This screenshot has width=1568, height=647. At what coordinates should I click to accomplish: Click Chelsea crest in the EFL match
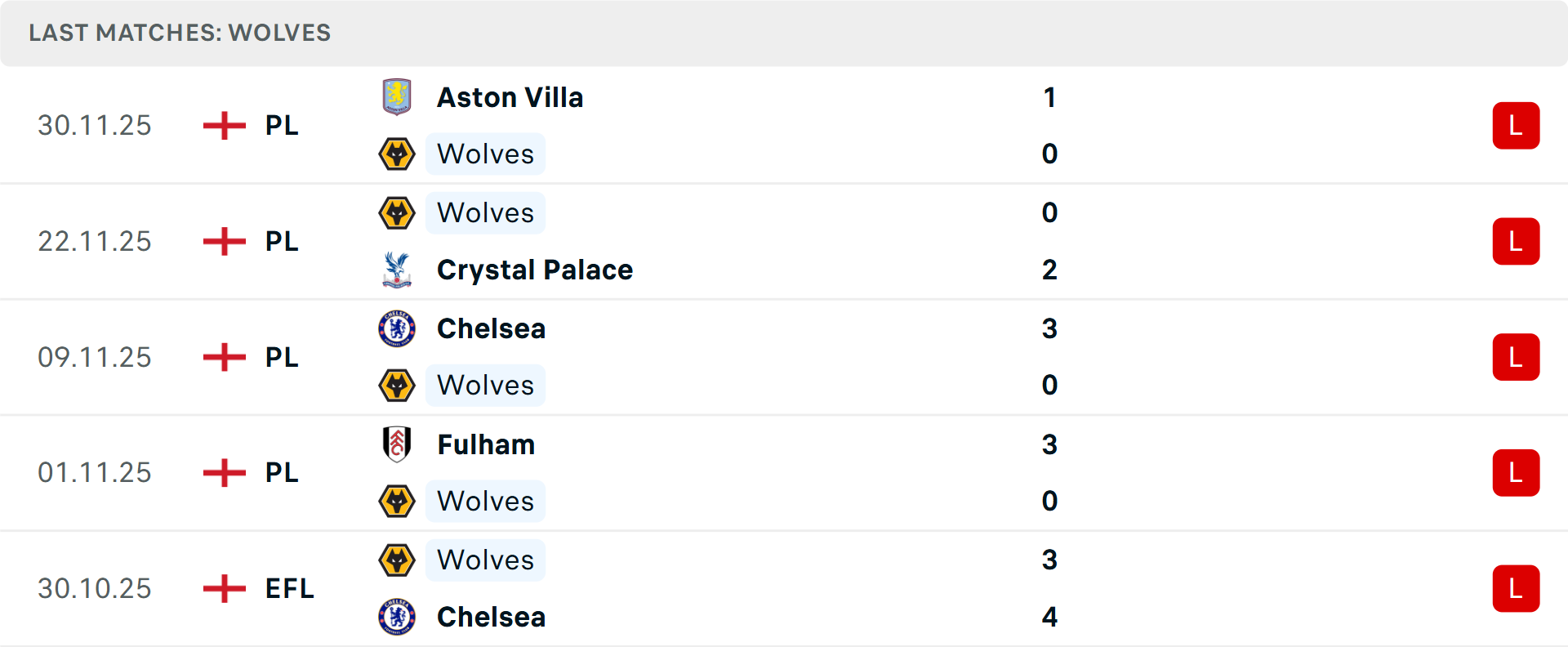click(397, 617)
